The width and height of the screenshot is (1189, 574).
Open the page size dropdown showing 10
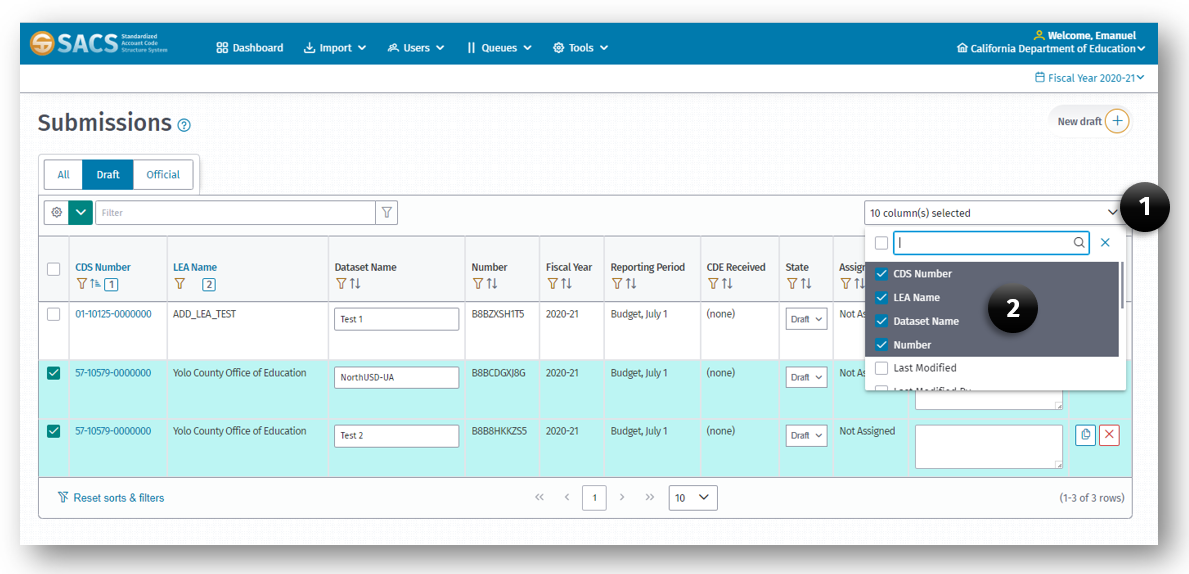click(692, 497)
